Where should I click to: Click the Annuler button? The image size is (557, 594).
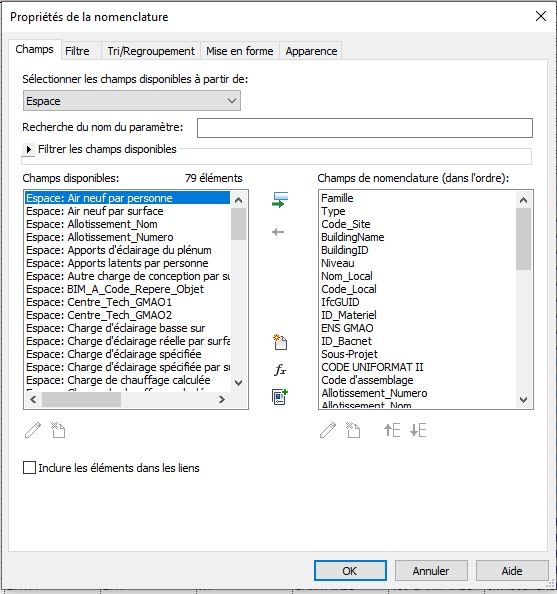click(431, 571)
